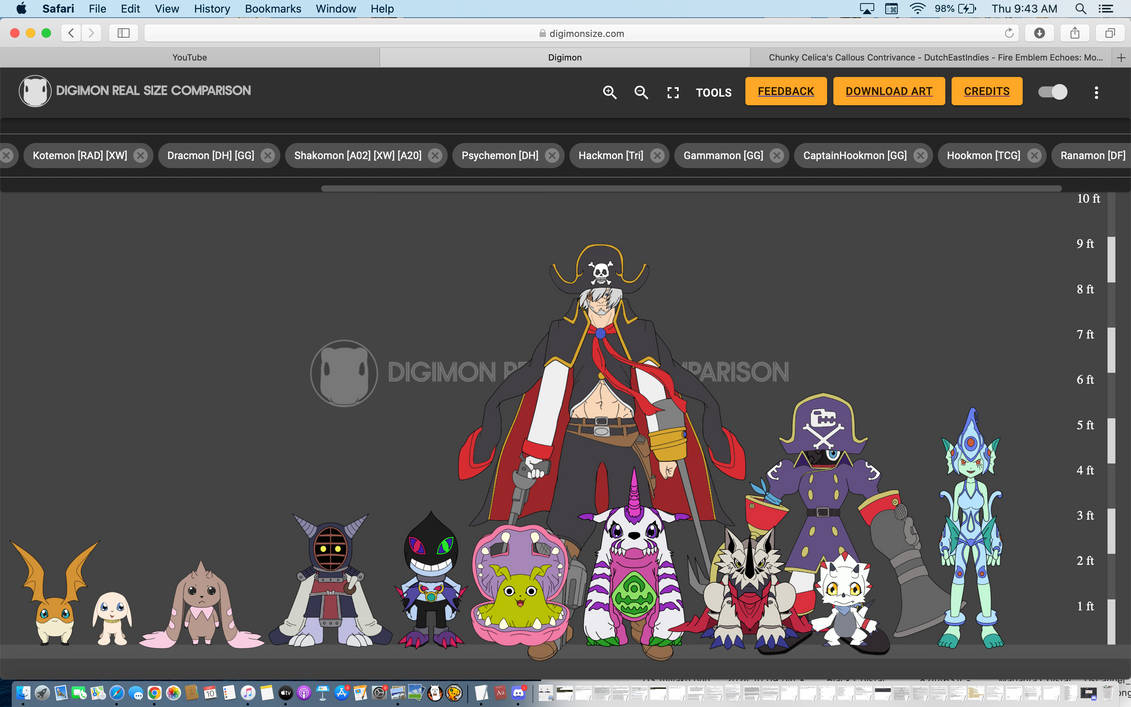The height and width of the screenshot is (707, 1131).
Task: Click the FEEDBACK button
Action: 785,90
